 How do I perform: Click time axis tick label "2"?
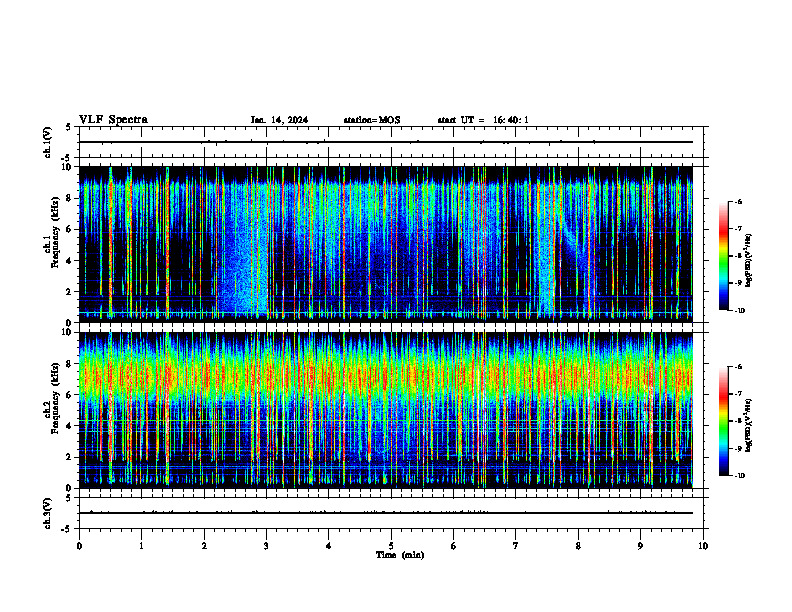(204, 546)
